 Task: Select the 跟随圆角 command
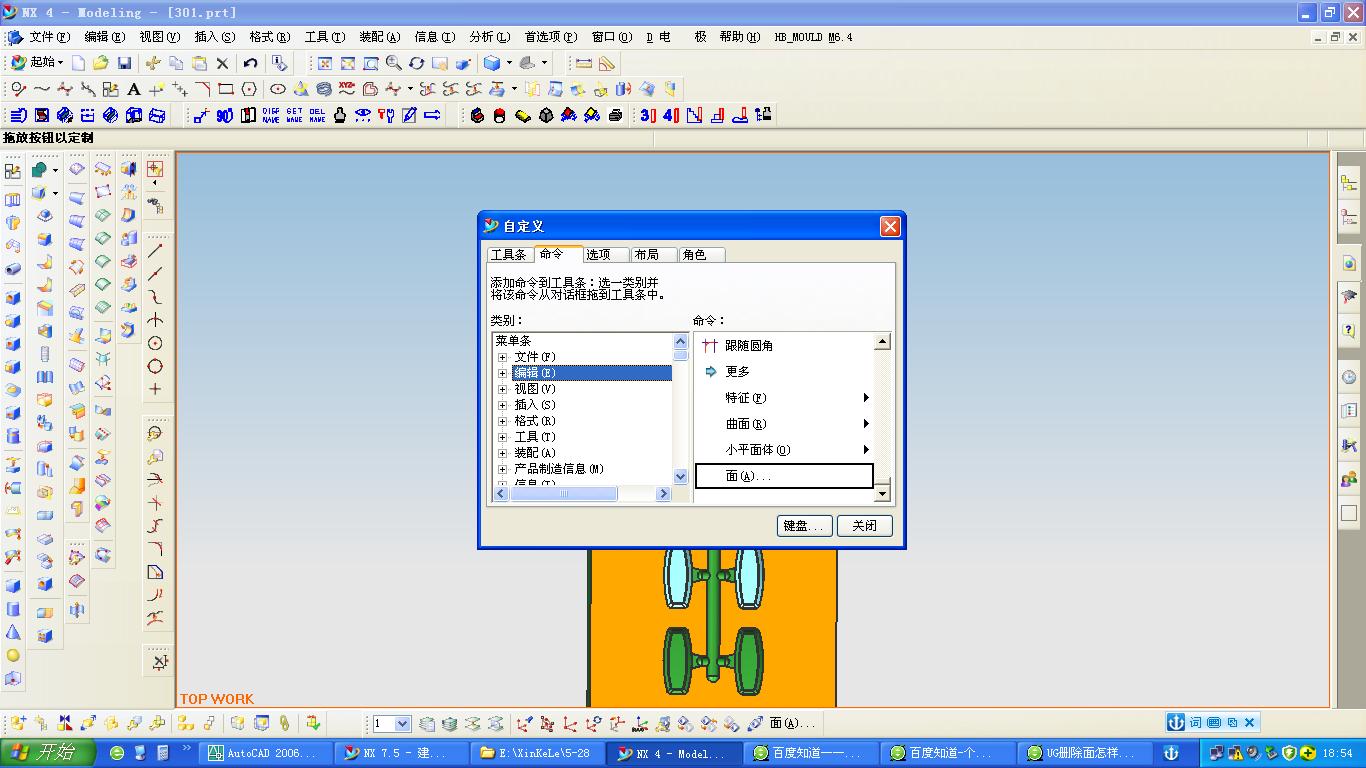click(786, 345)
